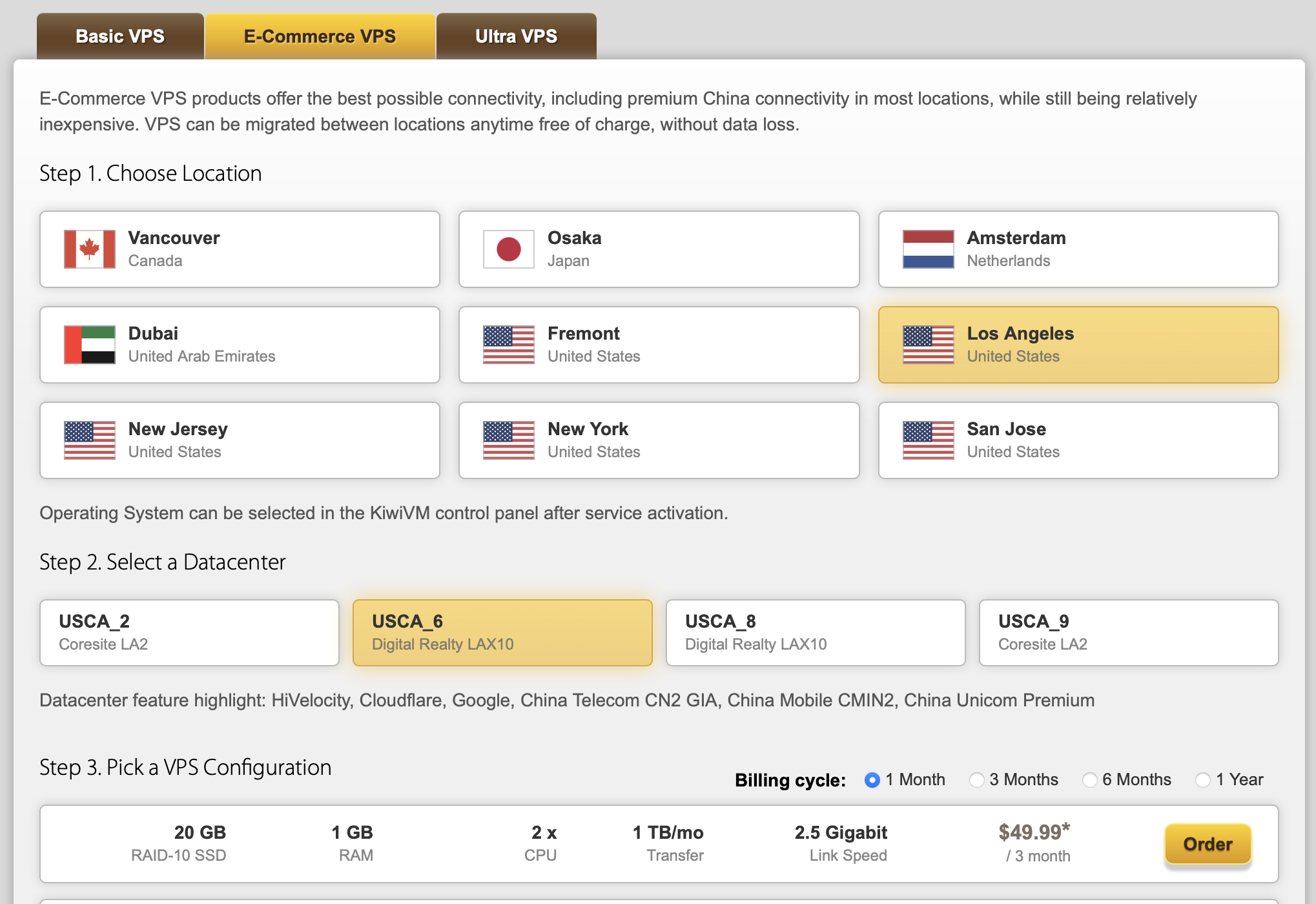This screenshot has width=1316, height=904.
Task: Click the UAE flag icon for Dubai
Action: tap(89, 345)
